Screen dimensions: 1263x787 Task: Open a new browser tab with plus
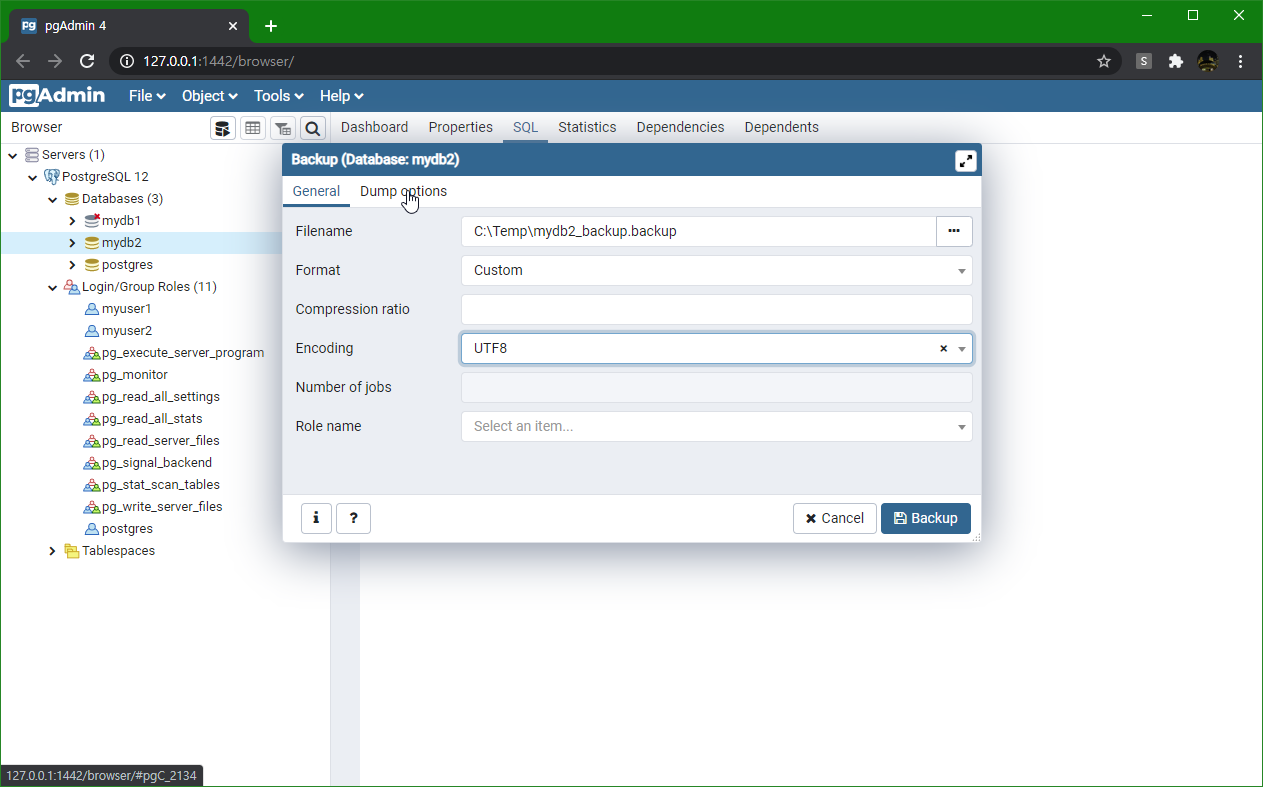(271, 26)
